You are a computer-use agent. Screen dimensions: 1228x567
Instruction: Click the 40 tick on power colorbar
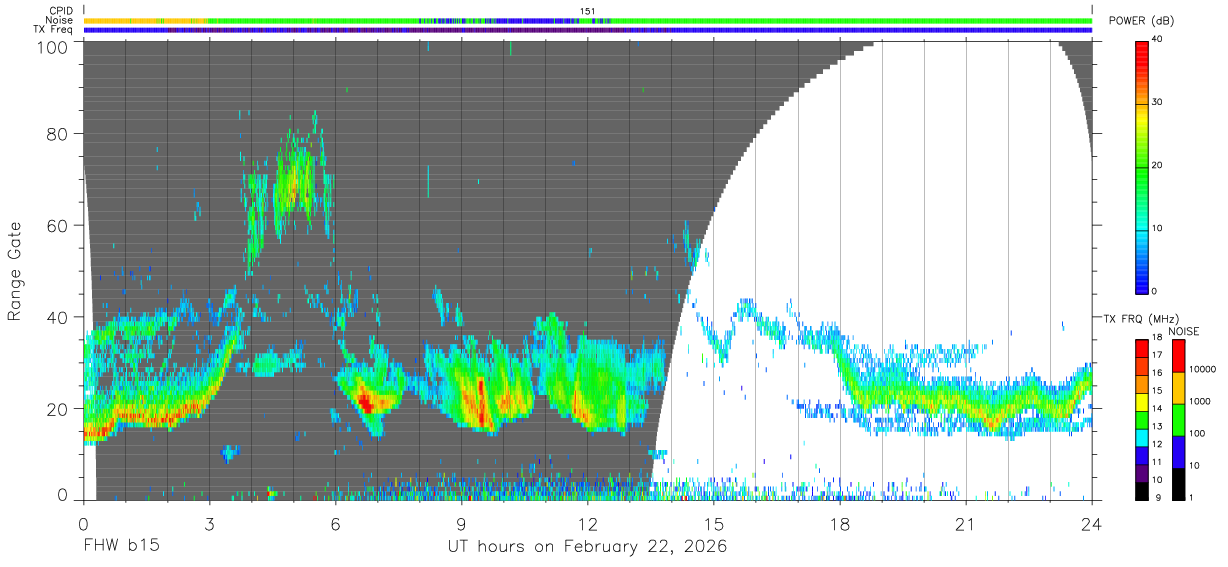tap(1159, 39)
